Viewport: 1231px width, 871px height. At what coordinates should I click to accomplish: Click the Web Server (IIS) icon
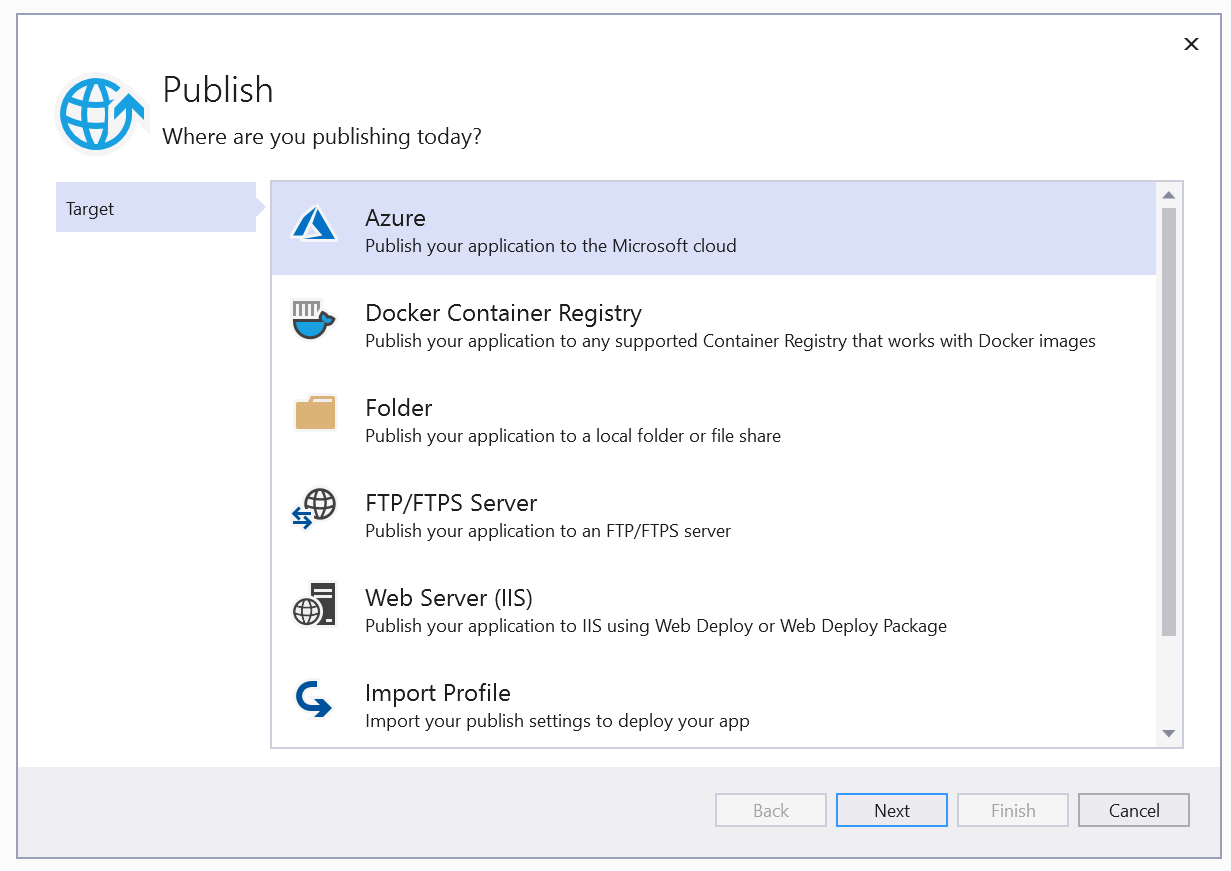(x=313, y=604)
